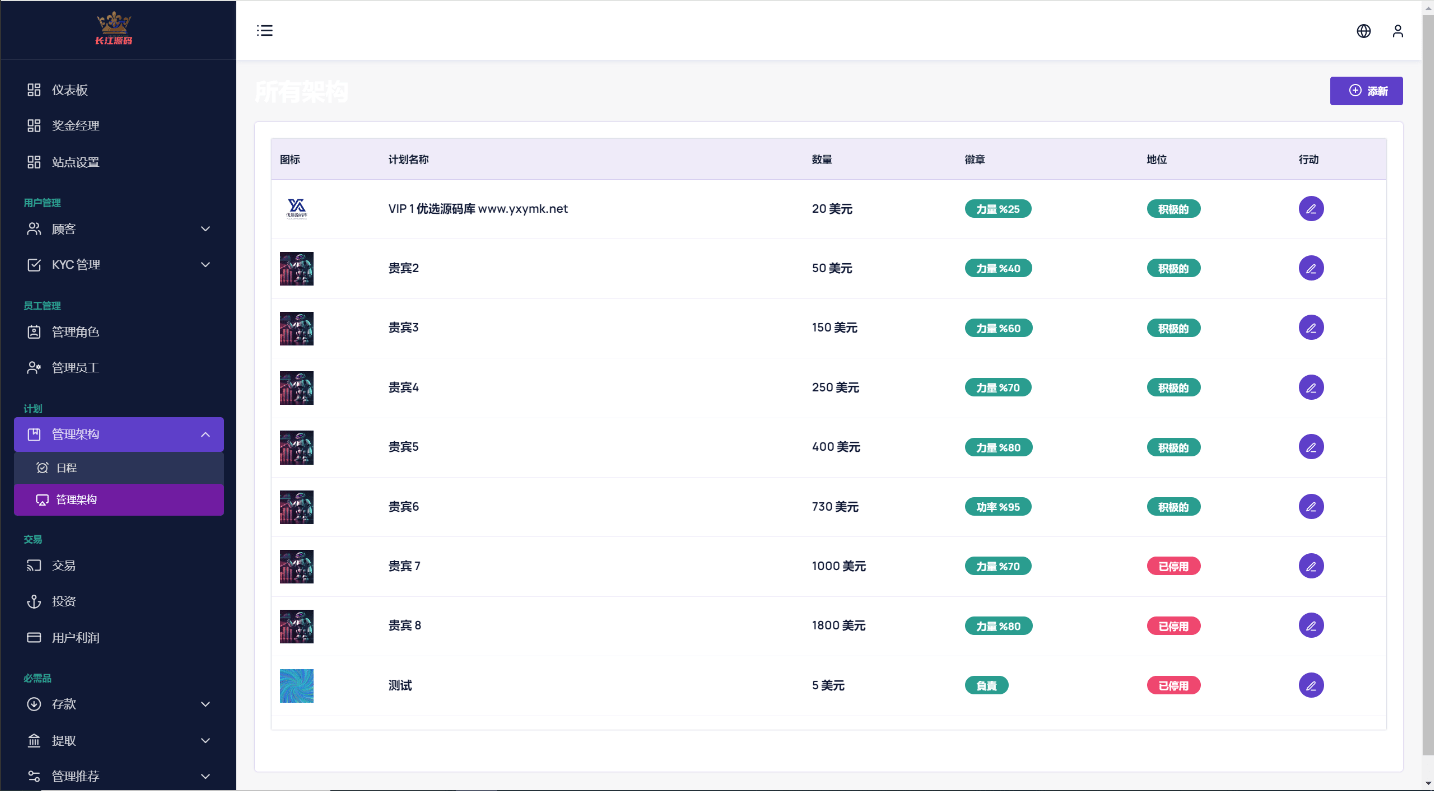Viewport: 1434px width, 791px height.
Task: Click the 日程 alarm clock icon
Action: (x=42, y=468)
